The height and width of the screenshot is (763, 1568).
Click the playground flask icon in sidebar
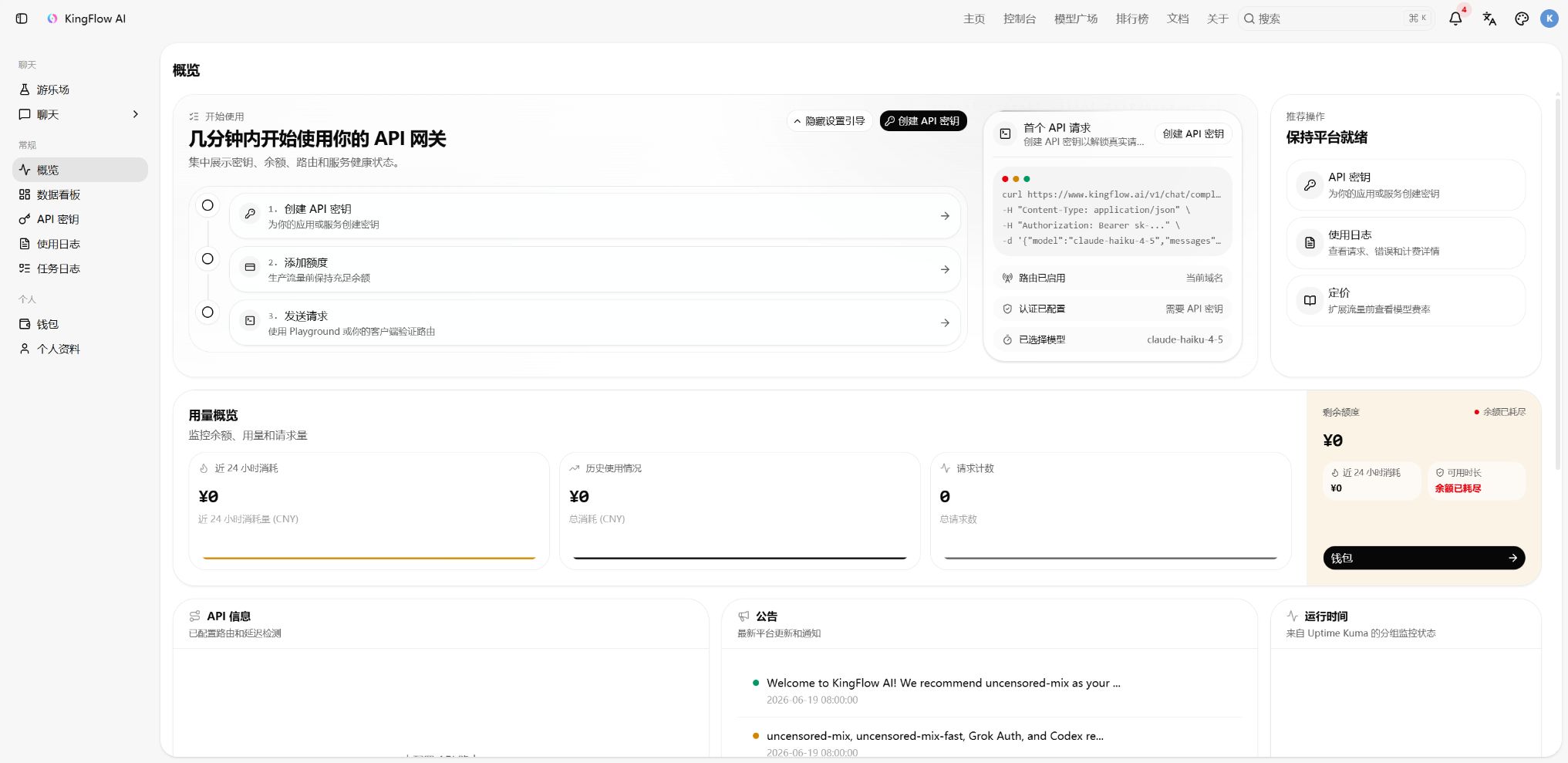pyautogui.click(x=25, y=89)
